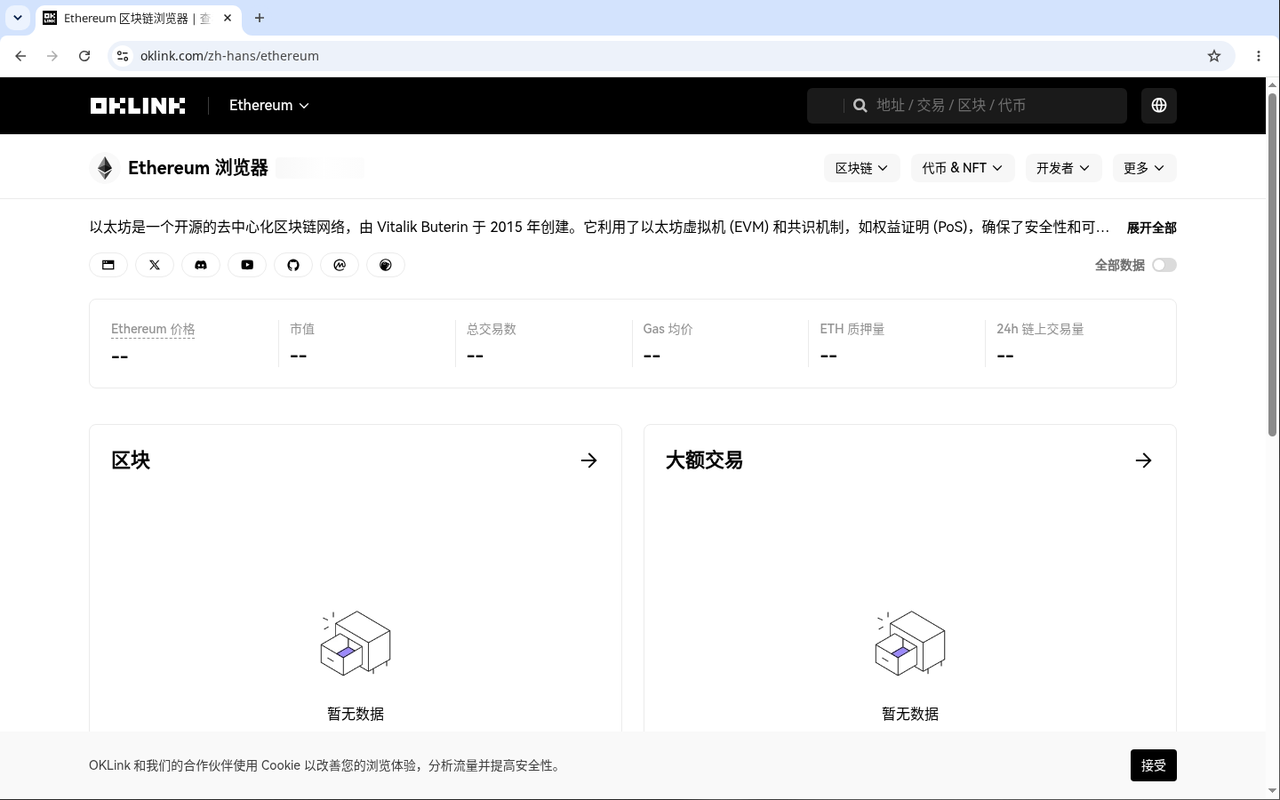
Task: Open a new browser tab
Action: [260, 18]
